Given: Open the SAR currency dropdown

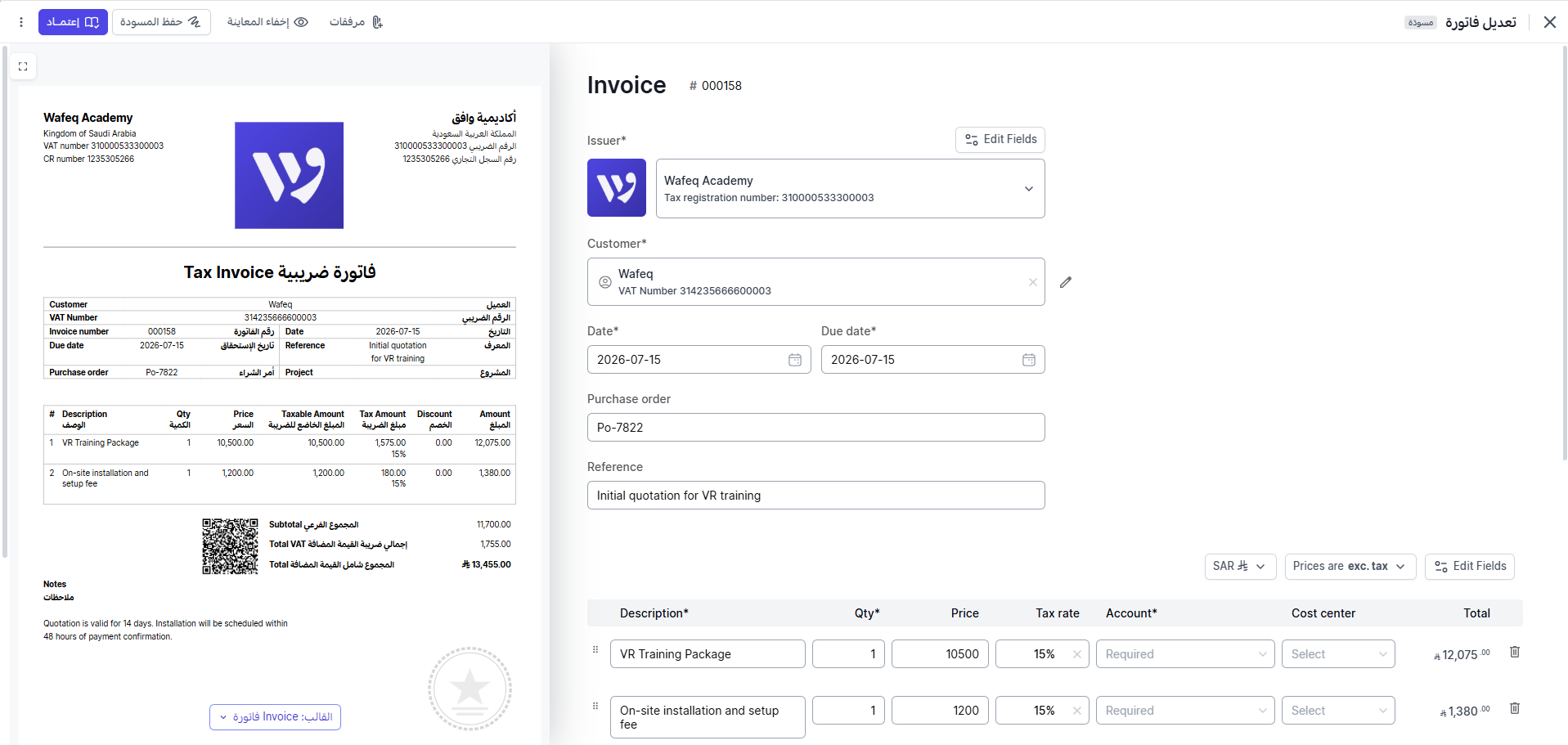Looking at the screenshot, I should point(1240,567).
